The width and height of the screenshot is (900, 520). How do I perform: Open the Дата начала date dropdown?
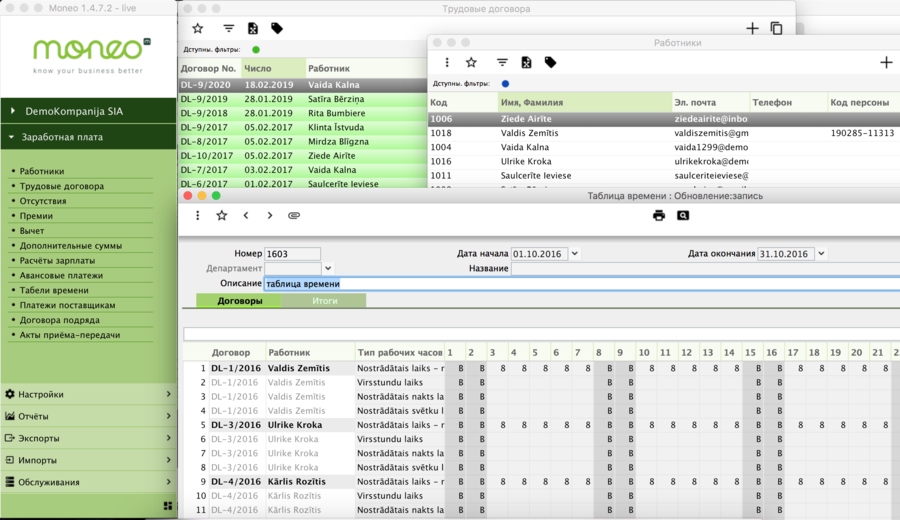pyautogui.click(x=575, y=254)
